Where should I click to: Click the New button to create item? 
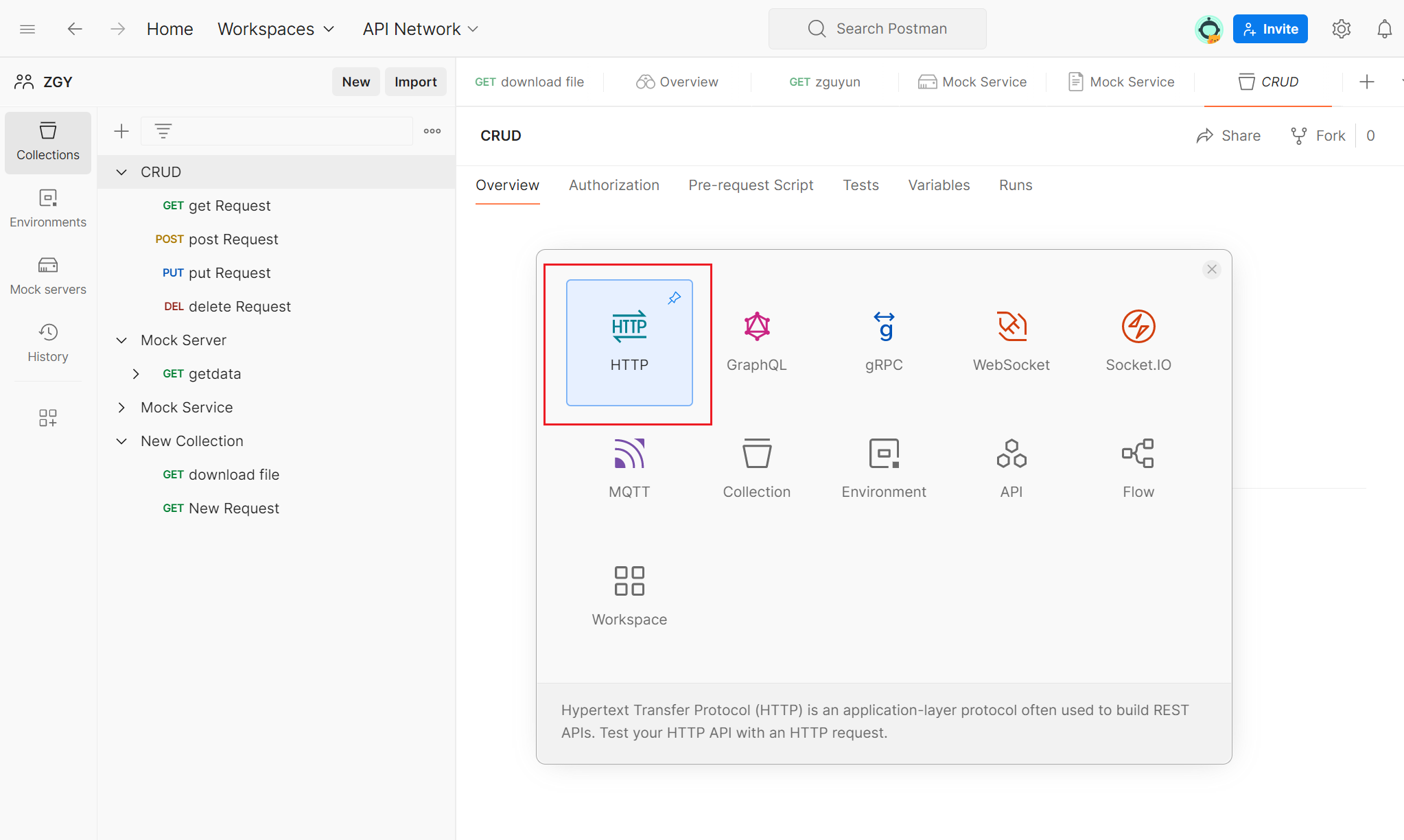(354, 81)
